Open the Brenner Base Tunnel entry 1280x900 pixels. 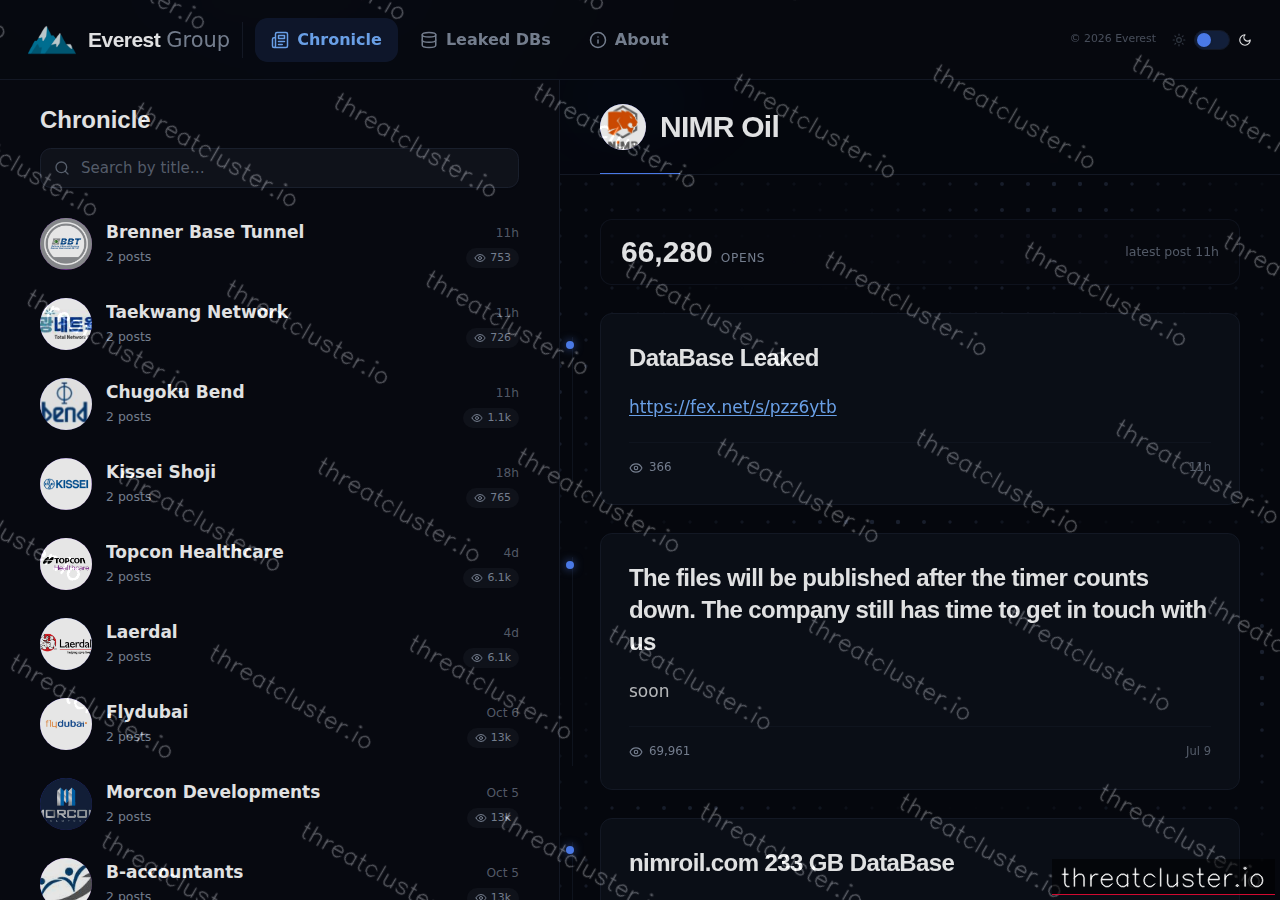pos(279,244)
